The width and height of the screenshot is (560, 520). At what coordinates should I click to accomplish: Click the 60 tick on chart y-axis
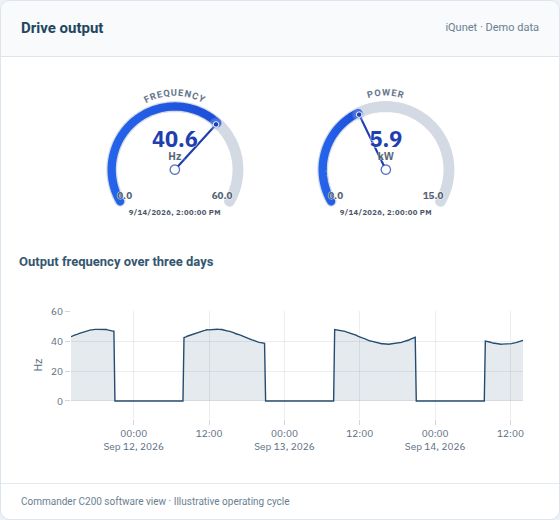point(57,311)
